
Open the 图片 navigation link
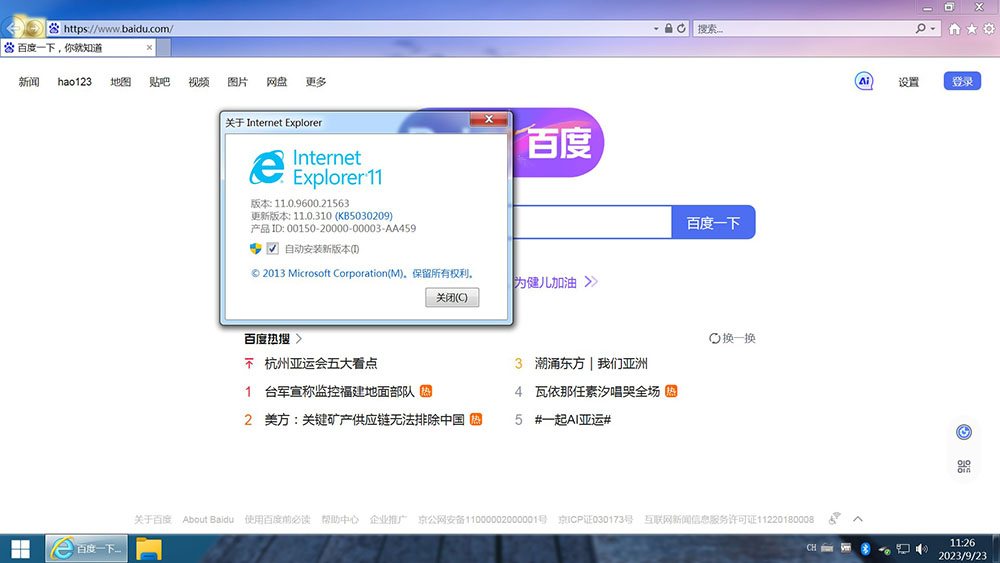[x=237, y=82]
